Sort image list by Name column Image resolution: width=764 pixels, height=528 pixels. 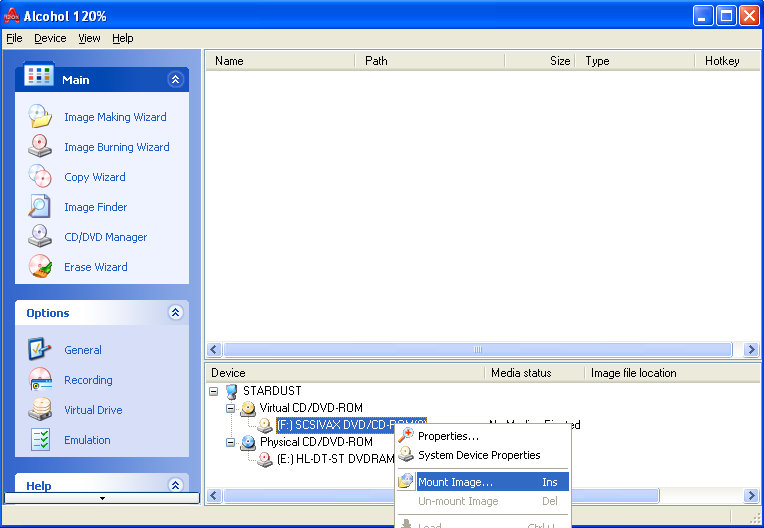281,61
